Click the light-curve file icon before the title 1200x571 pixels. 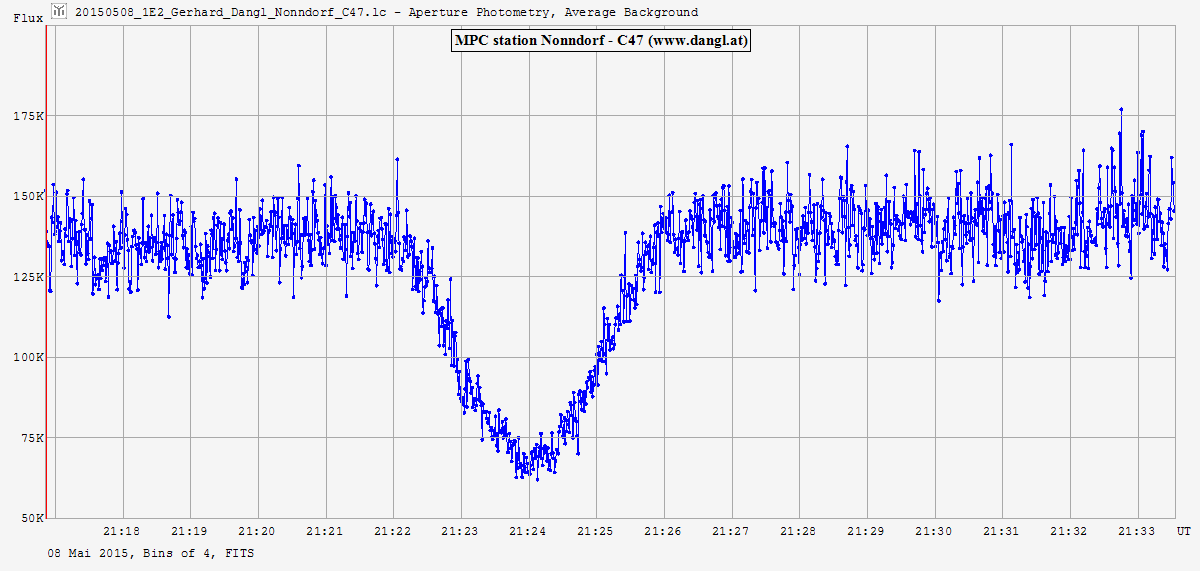59,11
